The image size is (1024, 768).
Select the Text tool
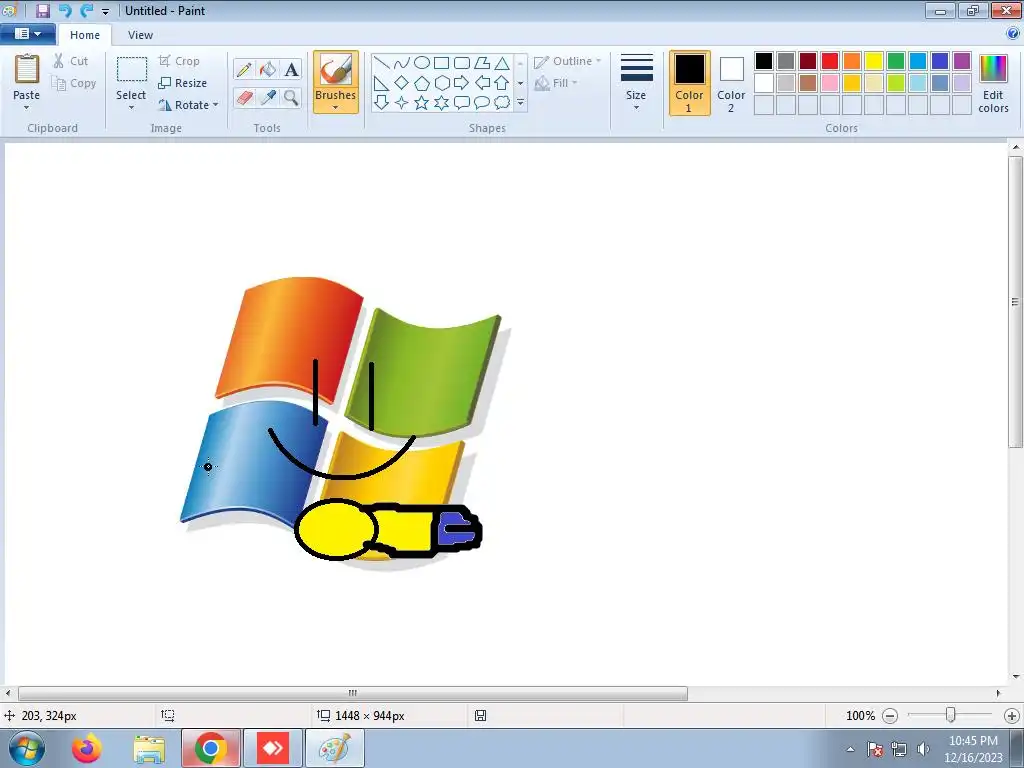pyautogui.click(x=291, y=69)
